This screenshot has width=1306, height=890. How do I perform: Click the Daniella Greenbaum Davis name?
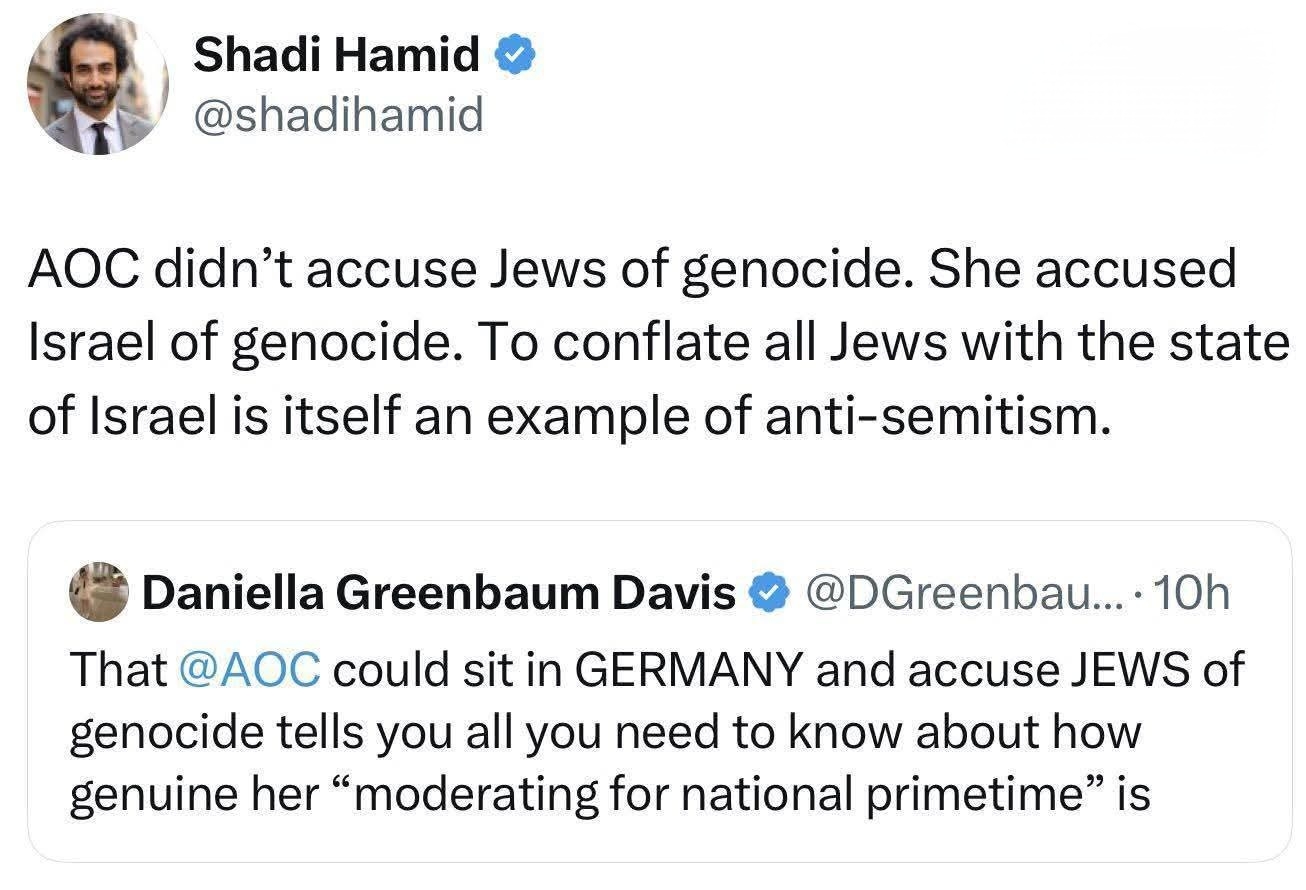coord(439,595)
